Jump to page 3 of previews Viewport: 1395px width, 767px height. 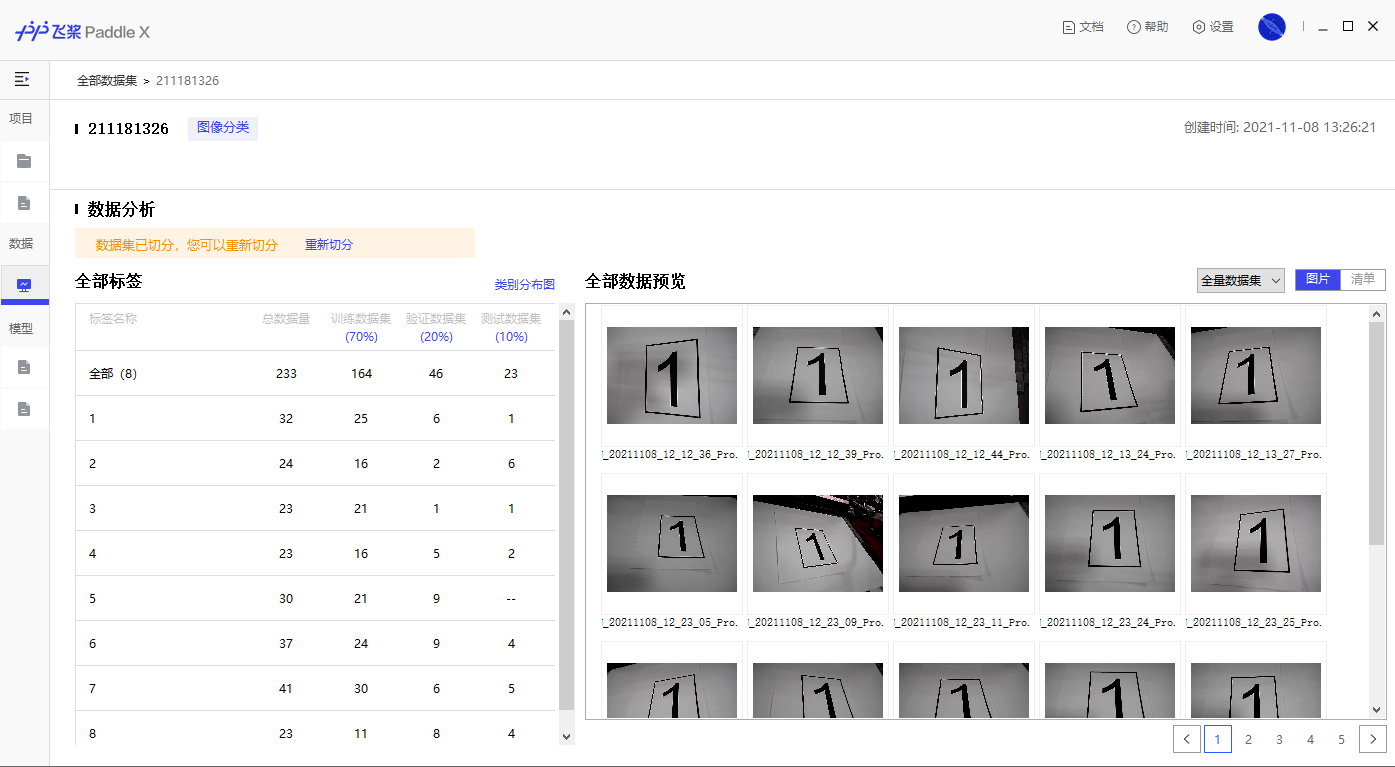pyautogui.click(x=1279, y=740)
